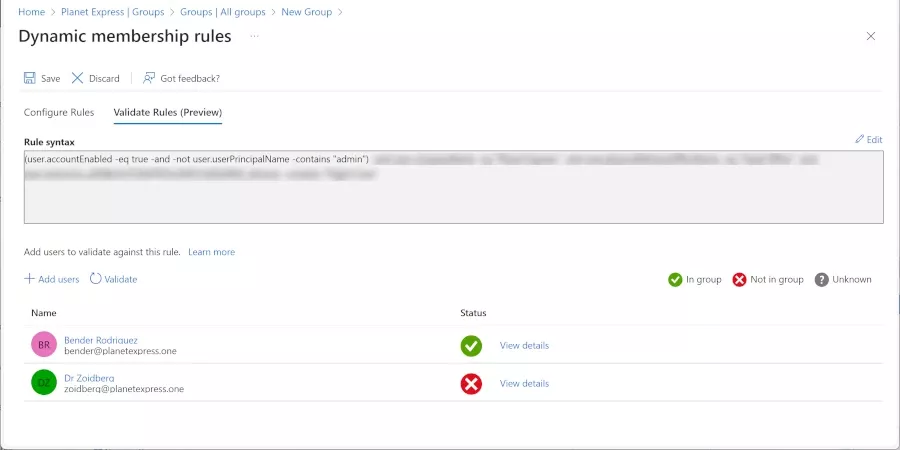Discard changes using the X icon

[78, 78]
